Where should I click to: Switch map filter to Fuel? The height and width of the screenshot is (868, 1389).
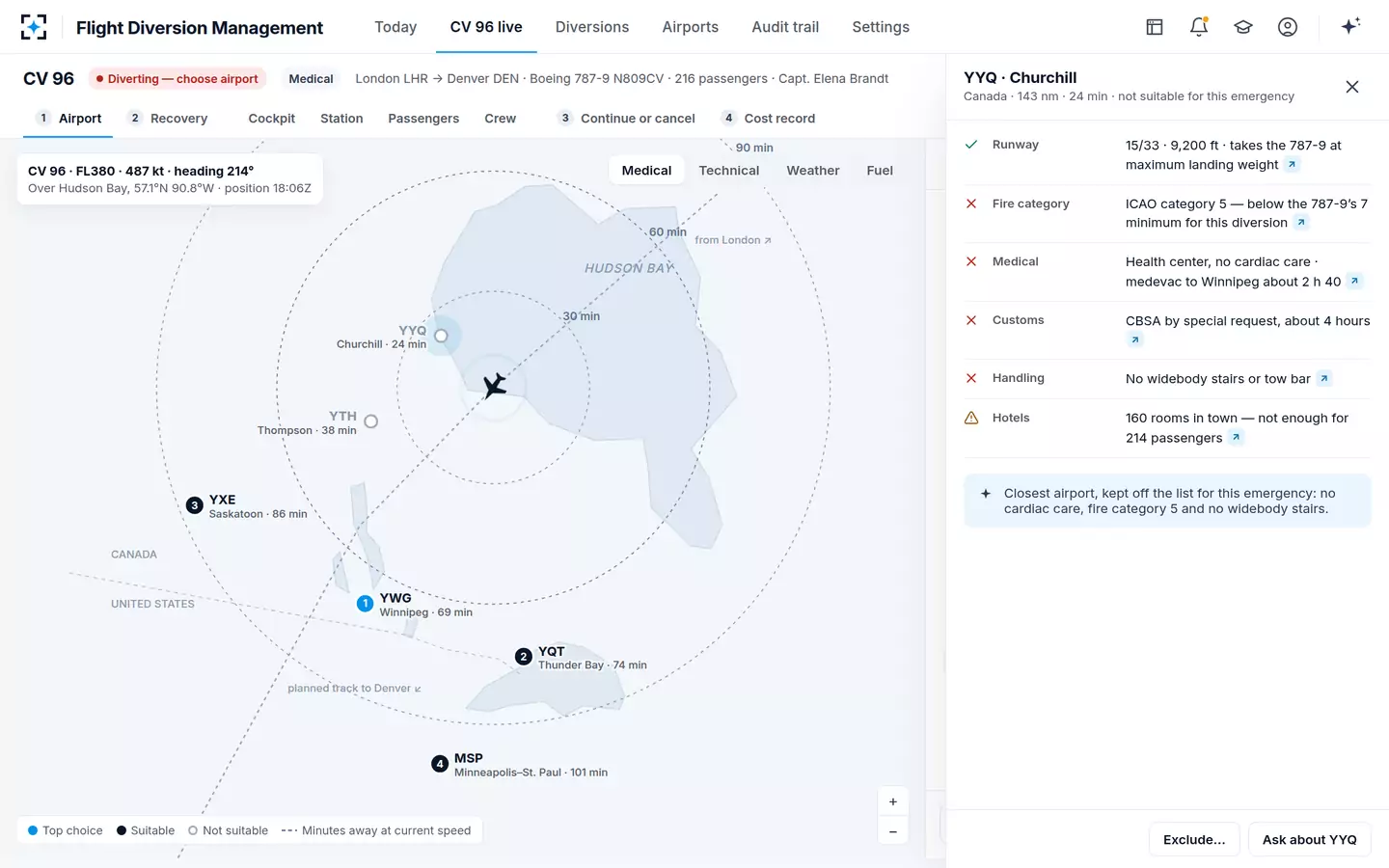[x=880, y=171]
